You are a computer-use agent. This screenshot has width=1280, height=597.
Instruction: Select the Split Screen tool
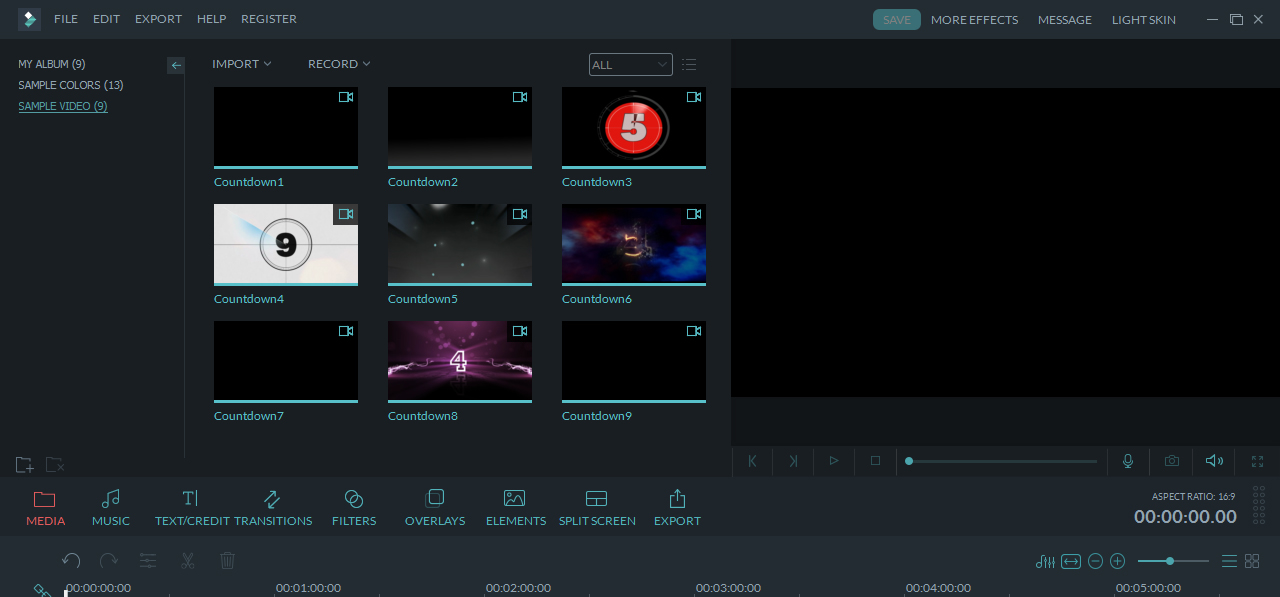pos(597,508)
